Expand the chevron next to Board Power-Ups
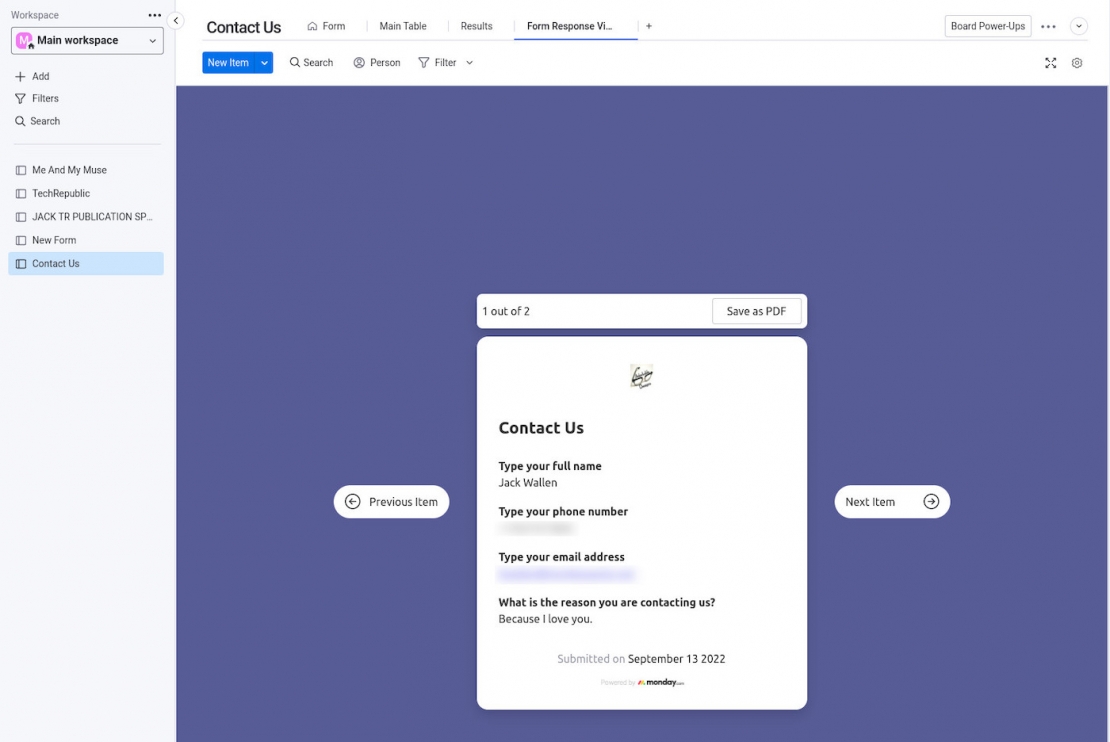 pos(1079,25)
